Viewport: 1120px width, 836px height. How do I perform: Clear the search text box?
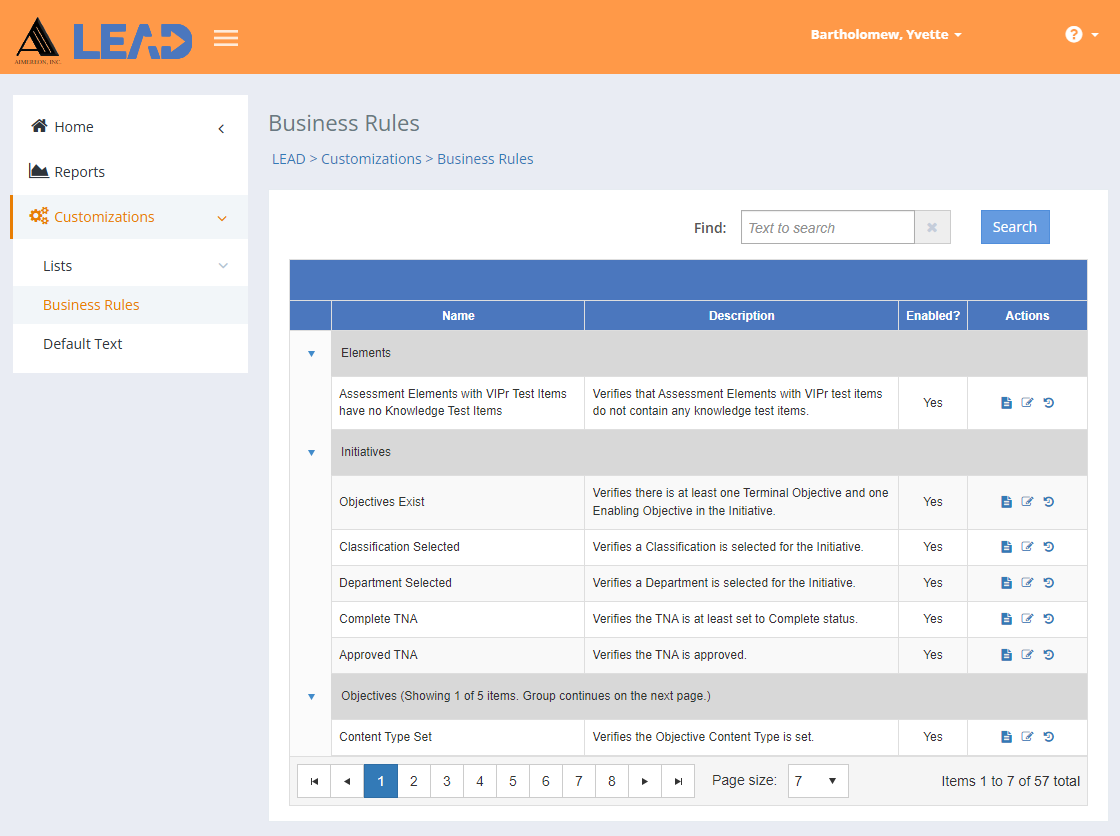coord(932,227)
